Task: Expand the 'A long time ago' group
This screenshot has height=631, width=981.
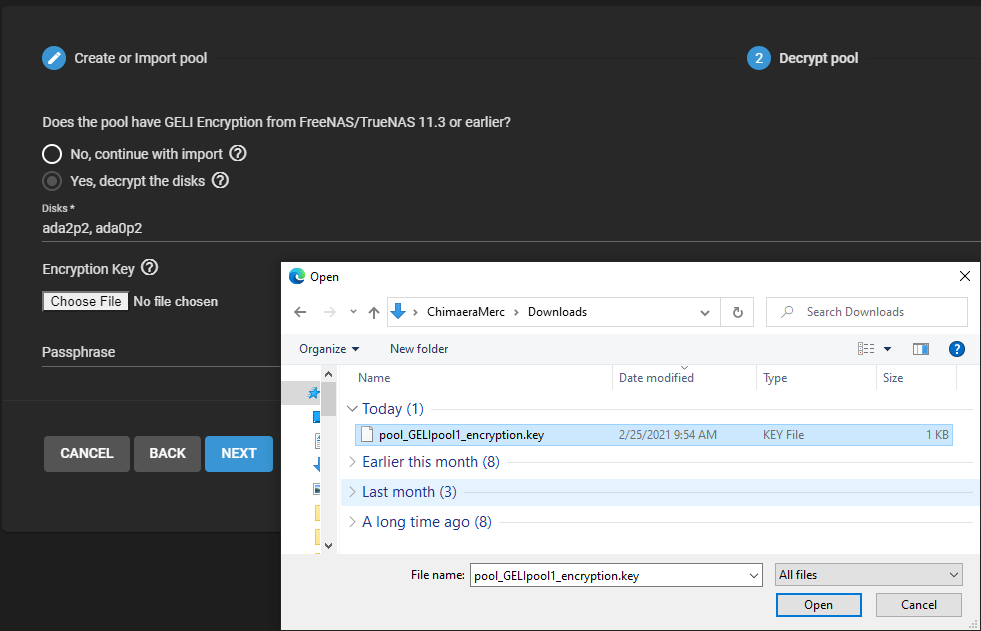Action: tap(352, 522)
